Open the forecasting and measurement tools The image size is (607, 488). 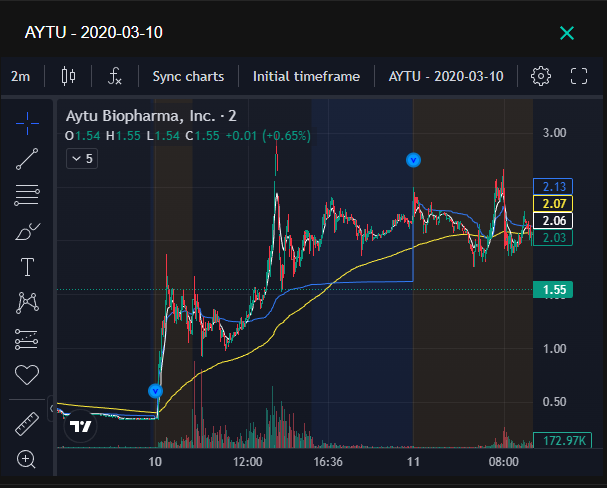26,339
